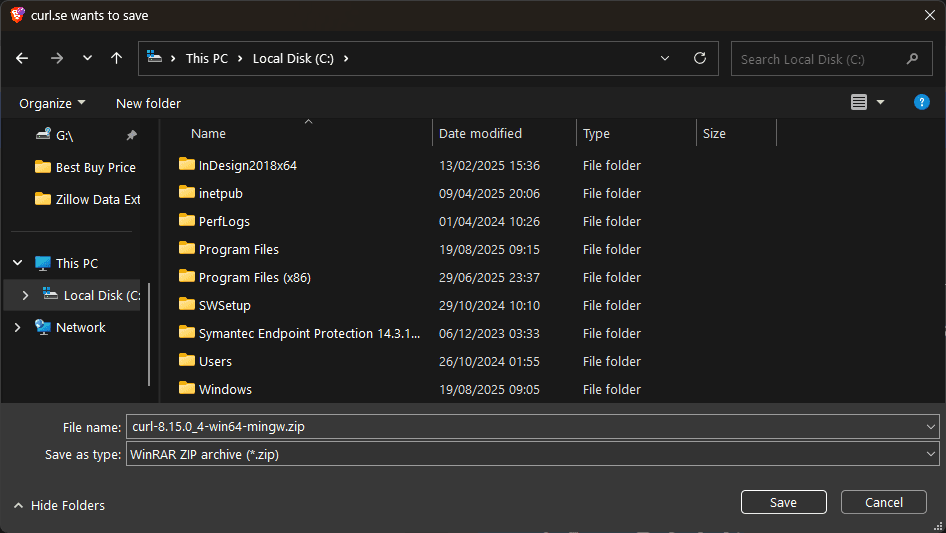Click the change view layout icon
Image resolution: width=946 pixels, height=533 pixels.
click(858, 102)
